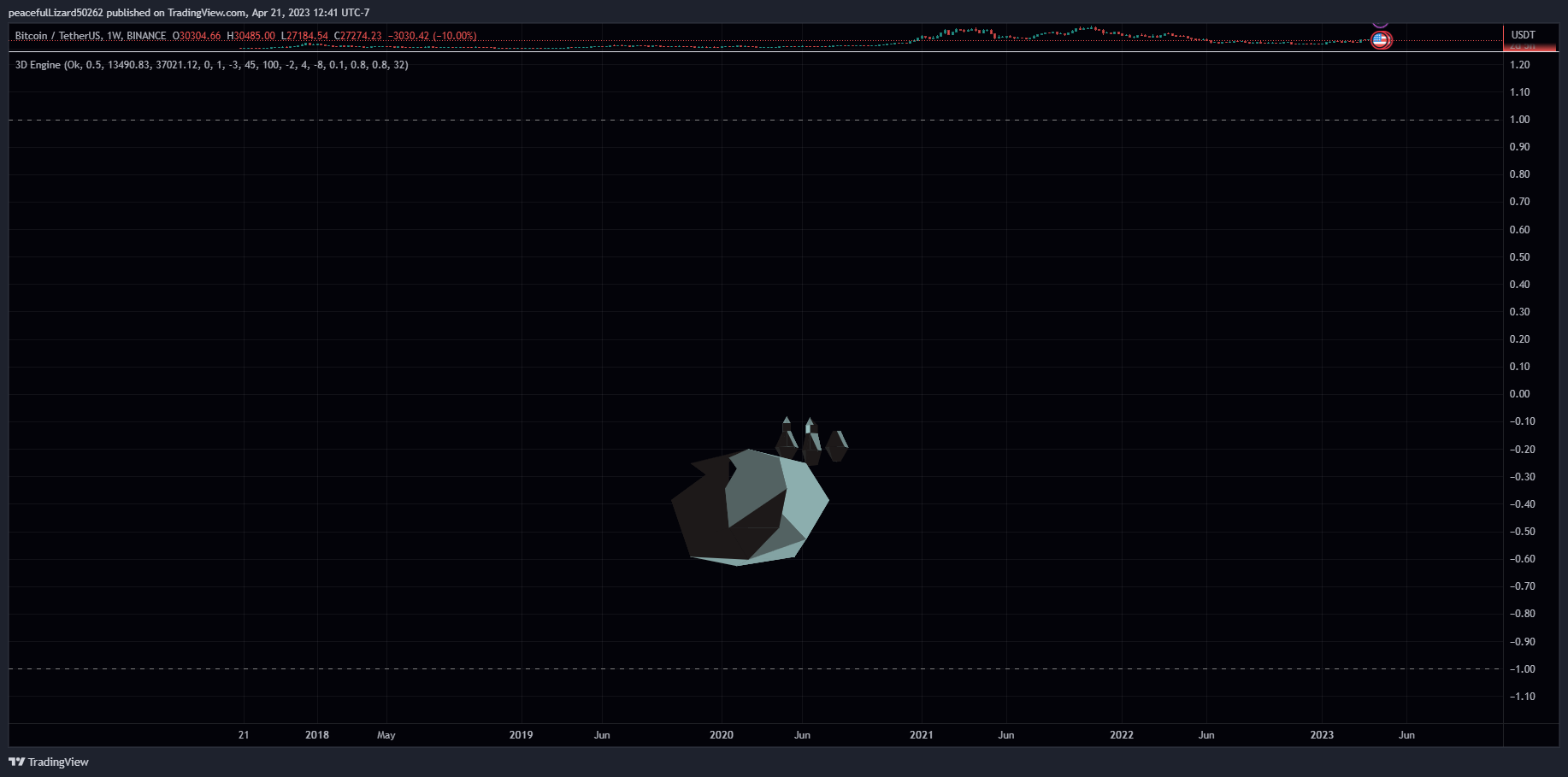Screen dimensions: 1568x777
Task: Click the 2022 time axis label
Action: (1122, 735)
